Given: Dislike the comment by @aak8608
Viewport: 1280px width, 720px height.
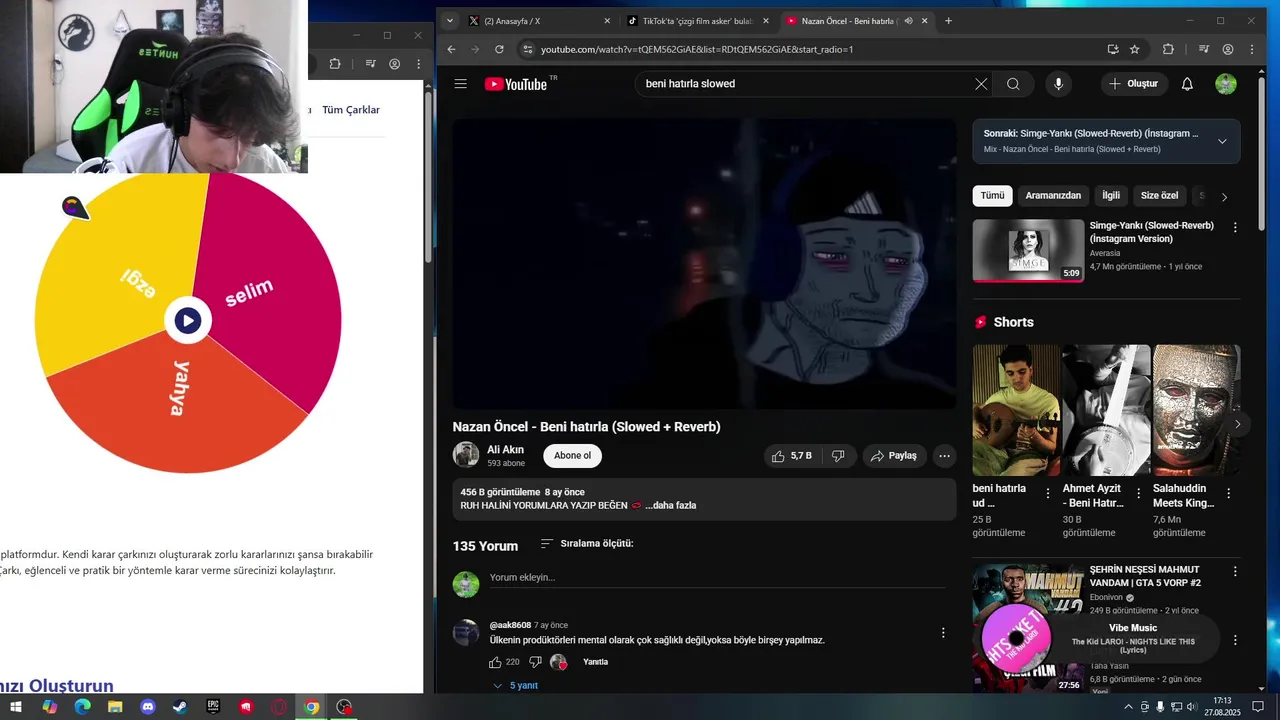Looking at the screenshot, I should 535,662.
